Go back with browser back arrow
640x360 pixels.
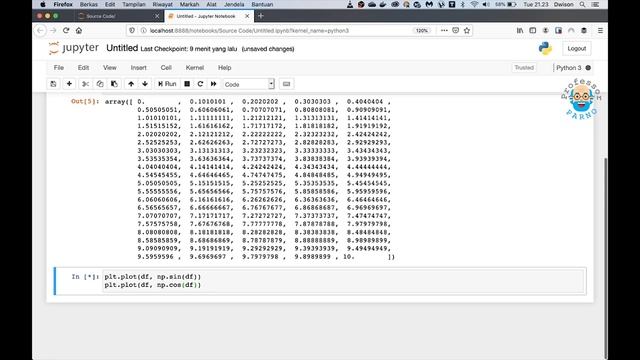(40, 31)
